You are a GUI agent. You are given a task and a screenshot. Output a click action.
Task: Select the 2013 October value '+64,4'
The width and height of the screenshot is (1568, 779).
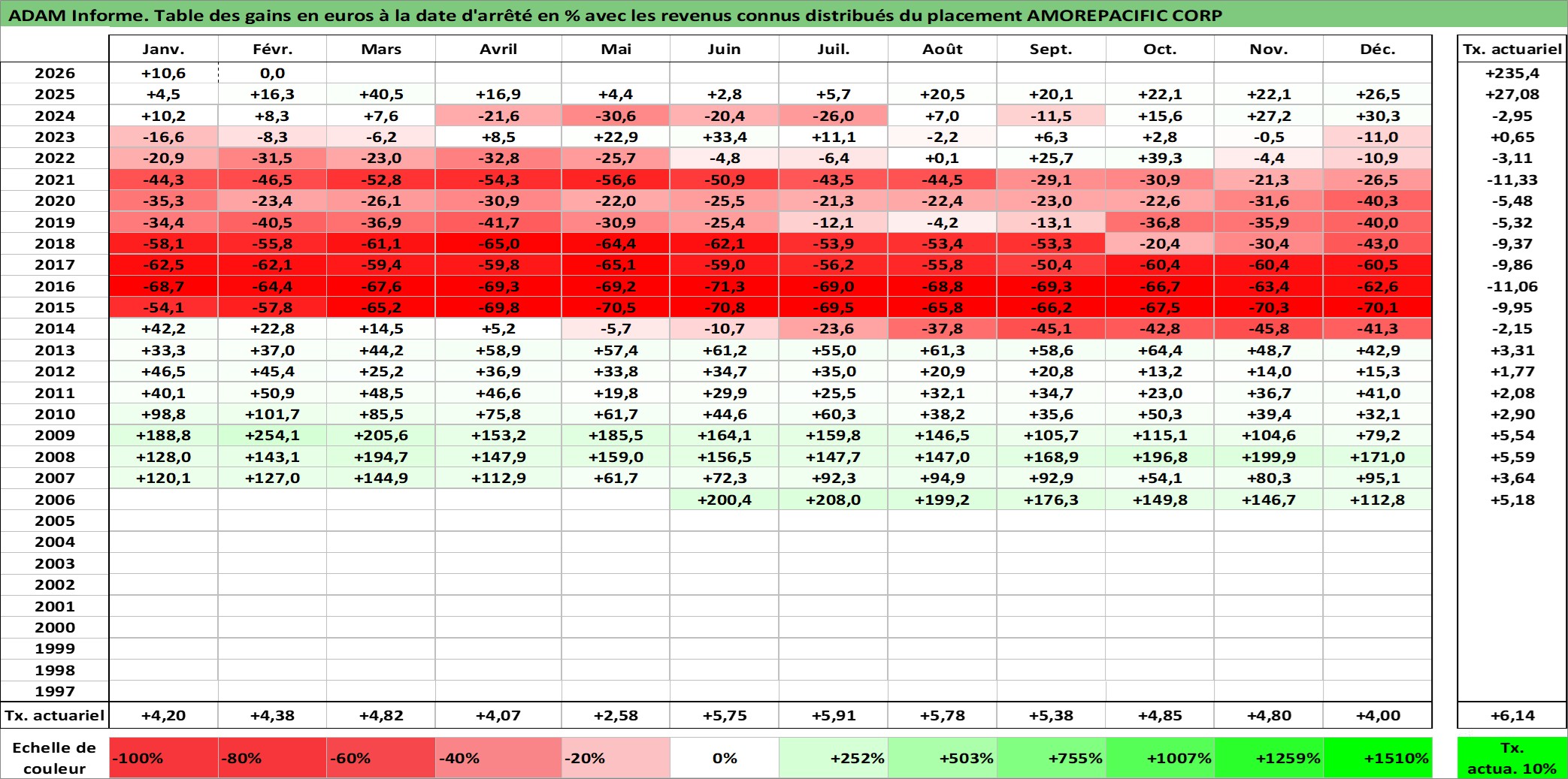click(x=1160, y=350)
